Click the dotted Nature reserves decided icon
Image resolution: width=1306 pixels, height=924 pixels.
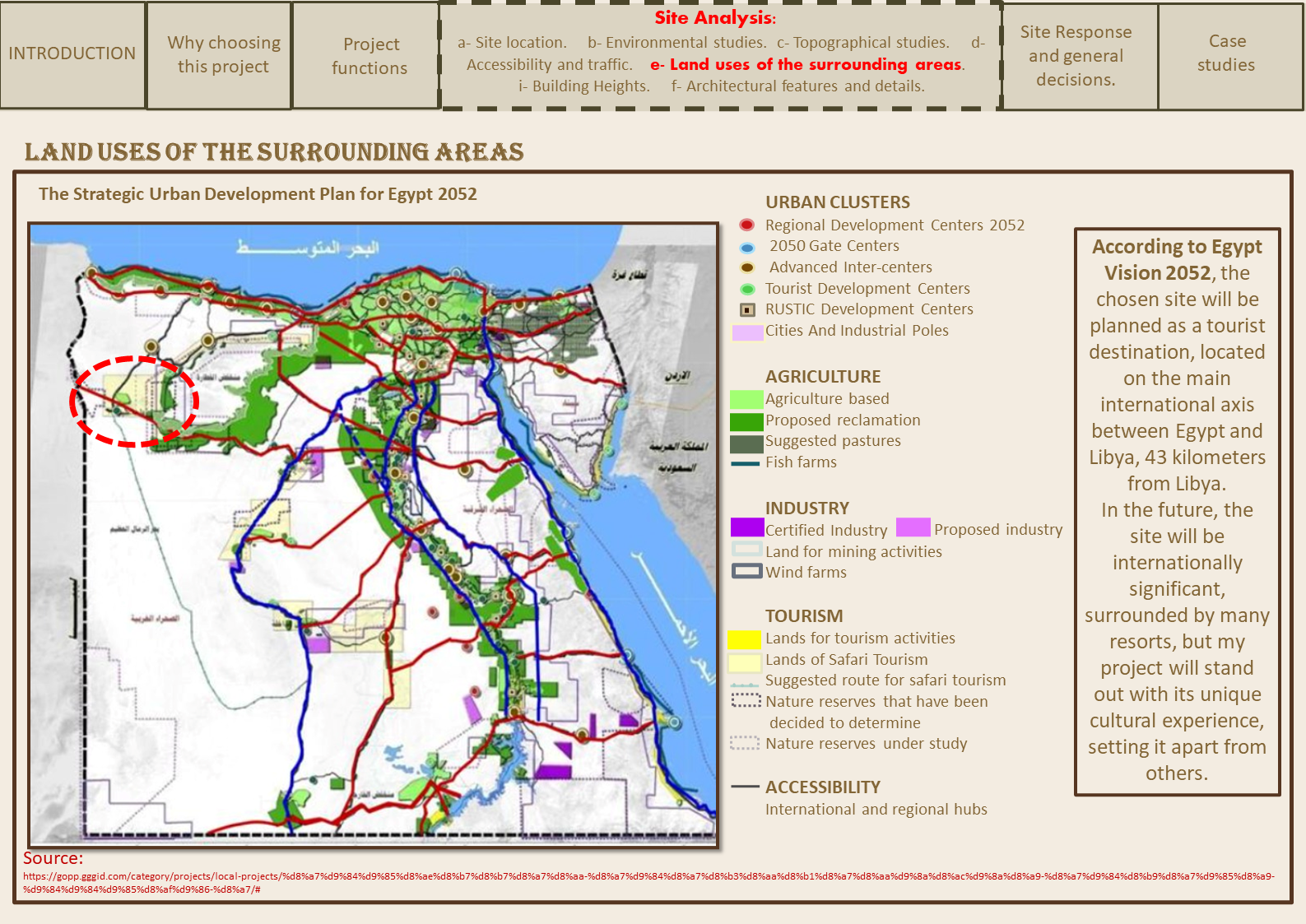click(x=746, y=701)
